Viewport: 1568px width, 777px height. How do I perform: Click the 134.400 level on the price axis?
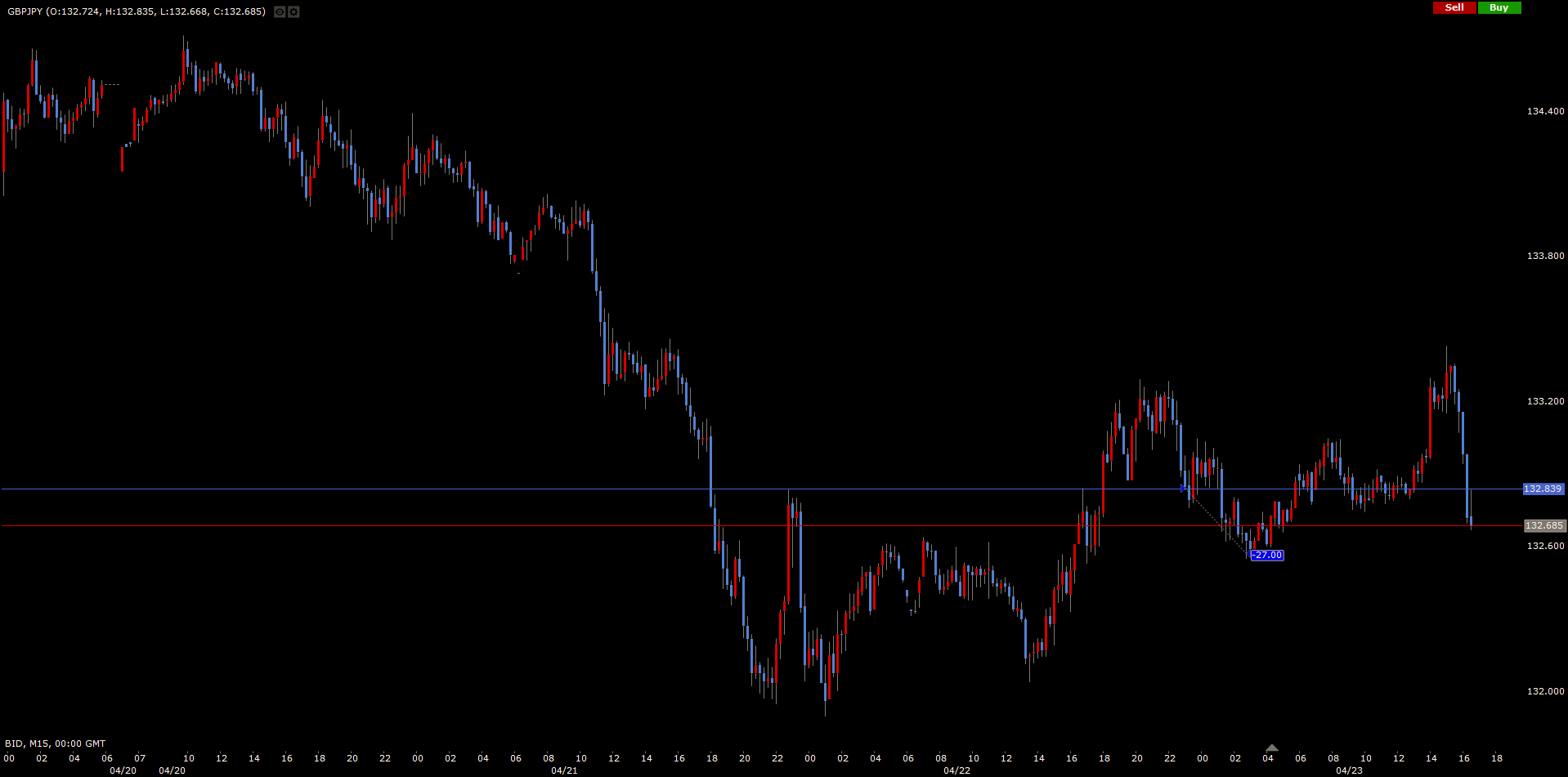pos(1545,111)
